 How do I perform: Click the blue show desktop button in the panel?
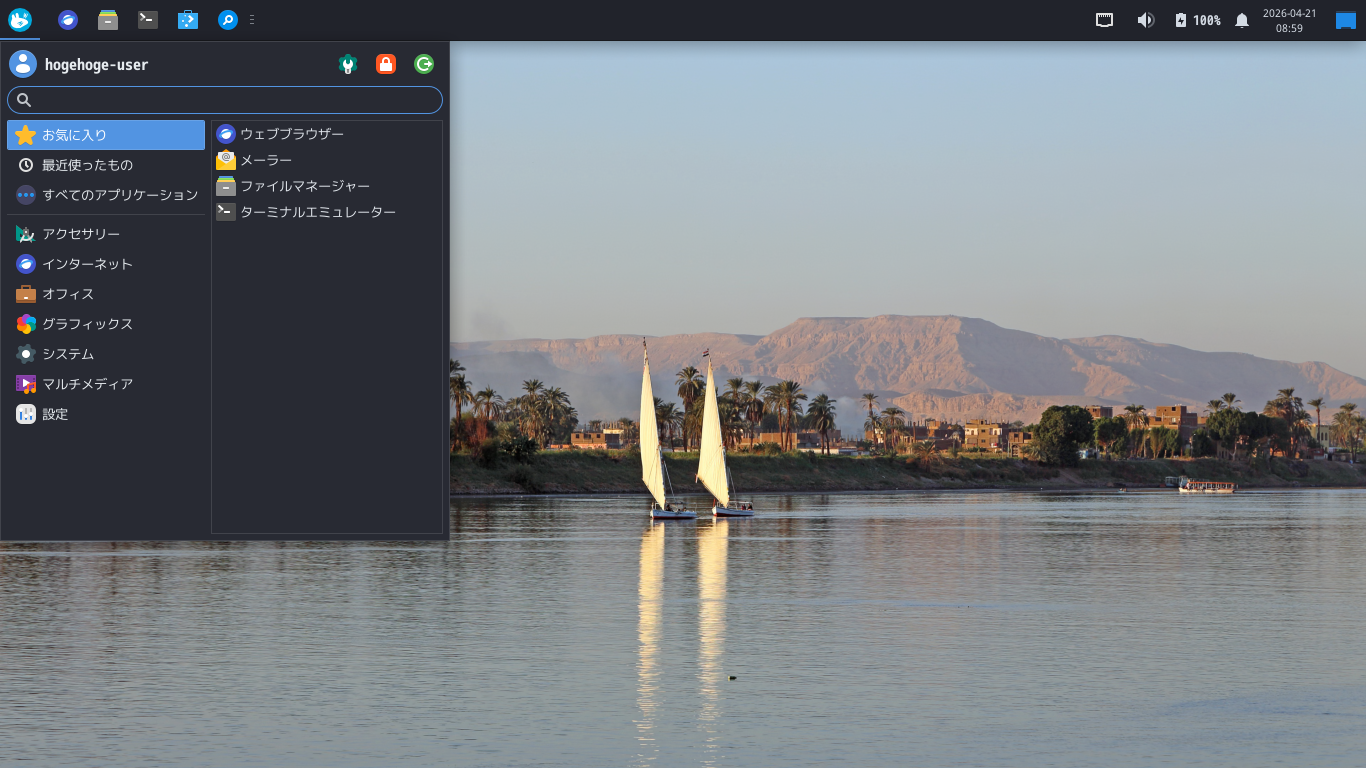[x=1346, y=20]
